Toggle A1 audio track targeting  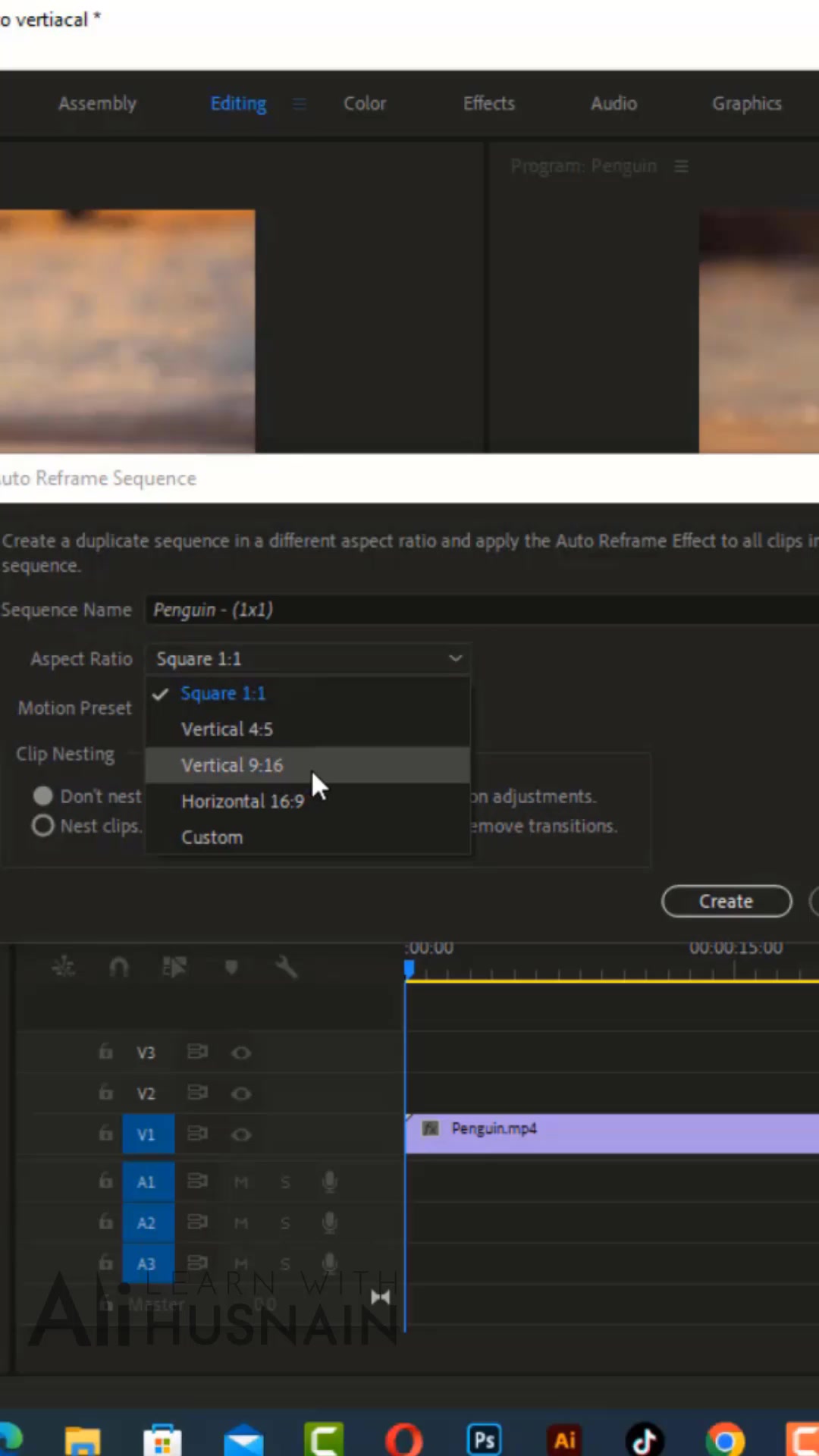click(148, 1181)
